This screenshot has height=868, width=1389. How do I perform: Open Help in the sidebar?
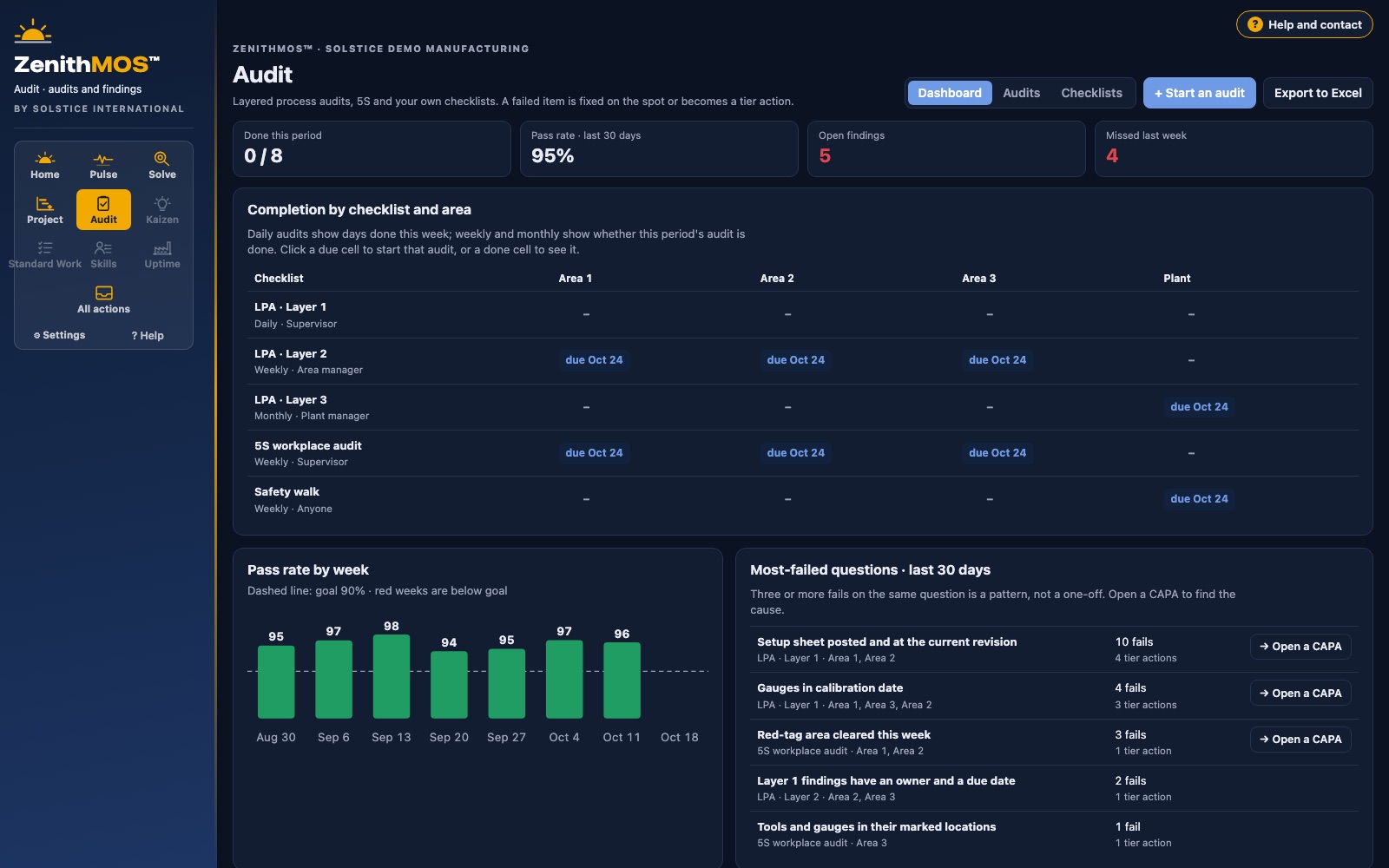[x=148, y=335]
